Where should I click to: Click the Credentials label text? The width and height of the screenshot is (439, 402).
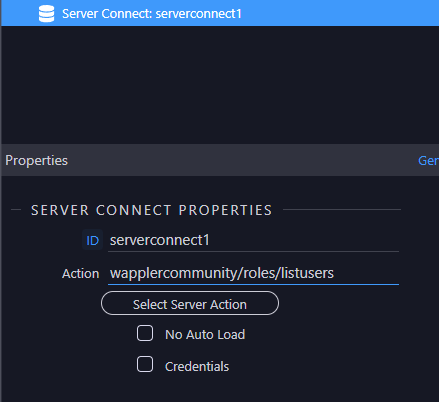coord(197,366)
